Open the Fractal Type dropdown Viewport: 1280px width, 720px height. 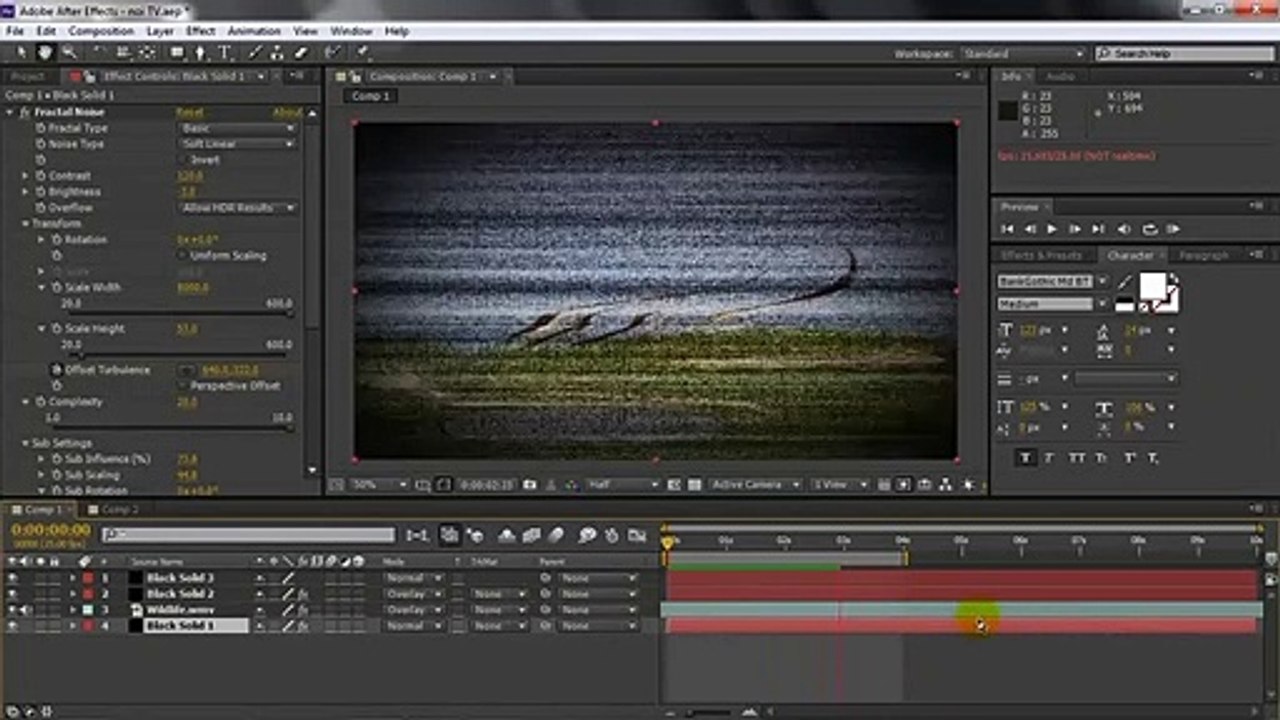[238, 128]
